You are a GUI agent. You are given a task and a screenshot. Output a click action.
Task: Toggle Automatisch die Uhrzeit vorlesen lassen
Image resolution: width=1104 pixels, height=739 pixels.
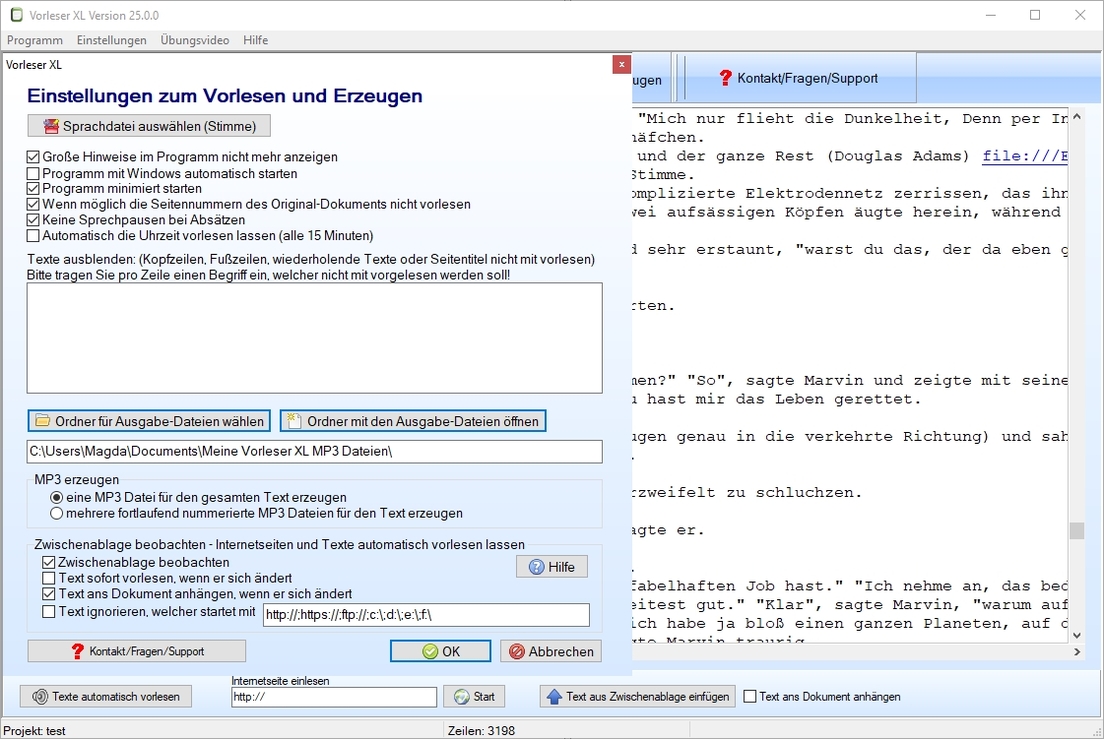34,236
